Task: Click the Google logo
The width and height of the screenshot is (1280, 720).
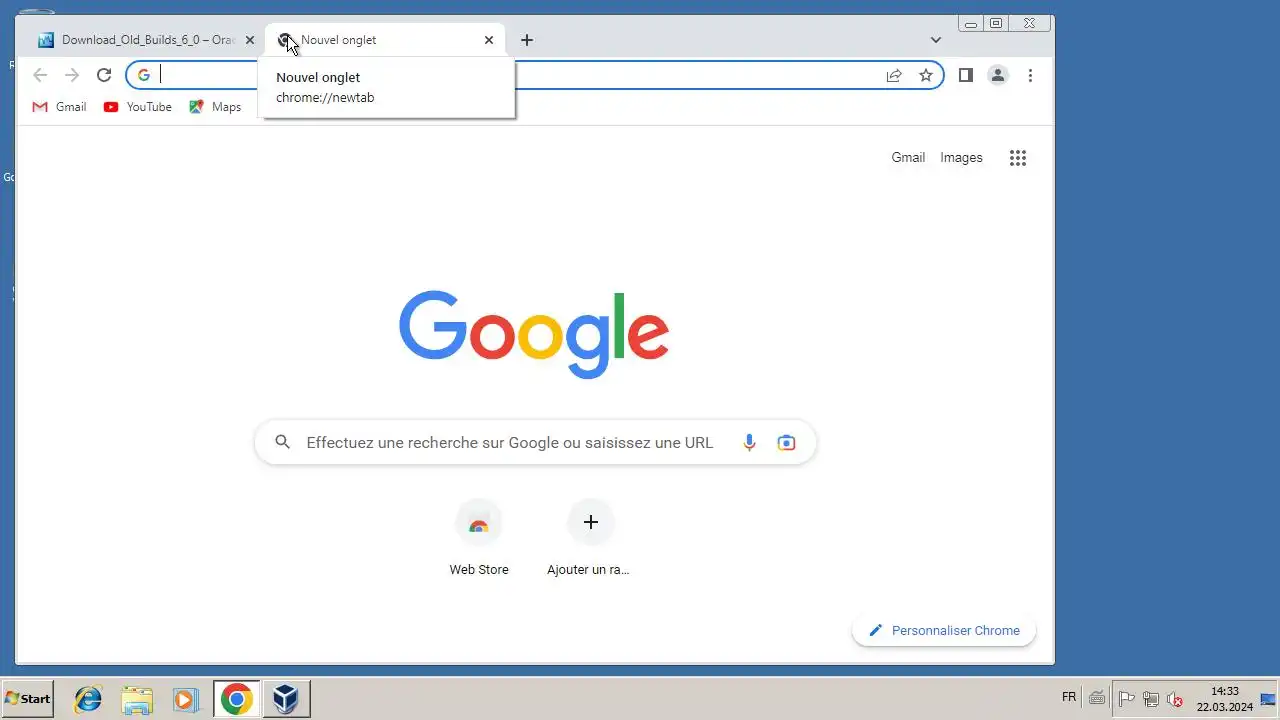Action: point(534,334)
